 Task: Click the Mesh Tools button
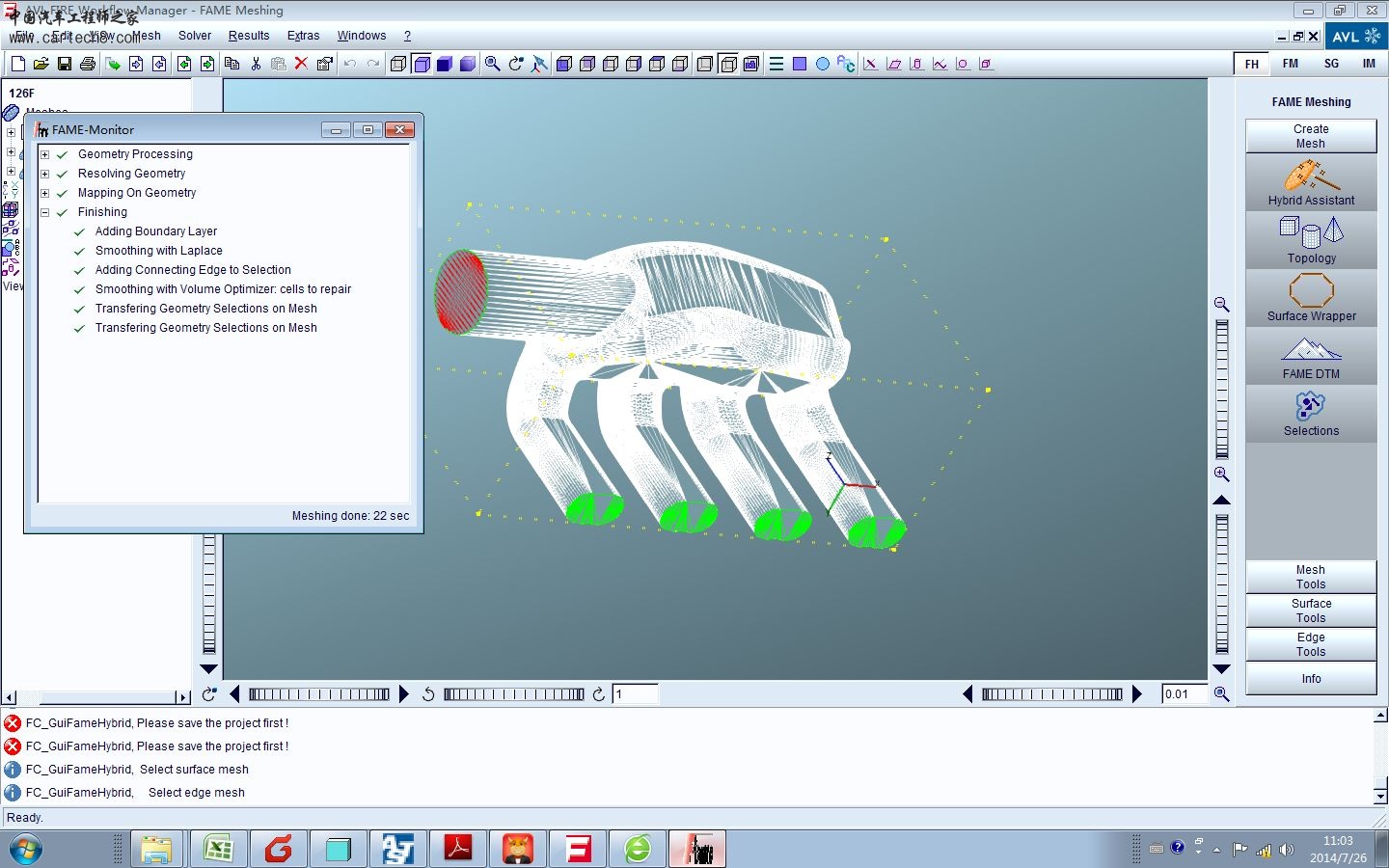(1311, 577)
